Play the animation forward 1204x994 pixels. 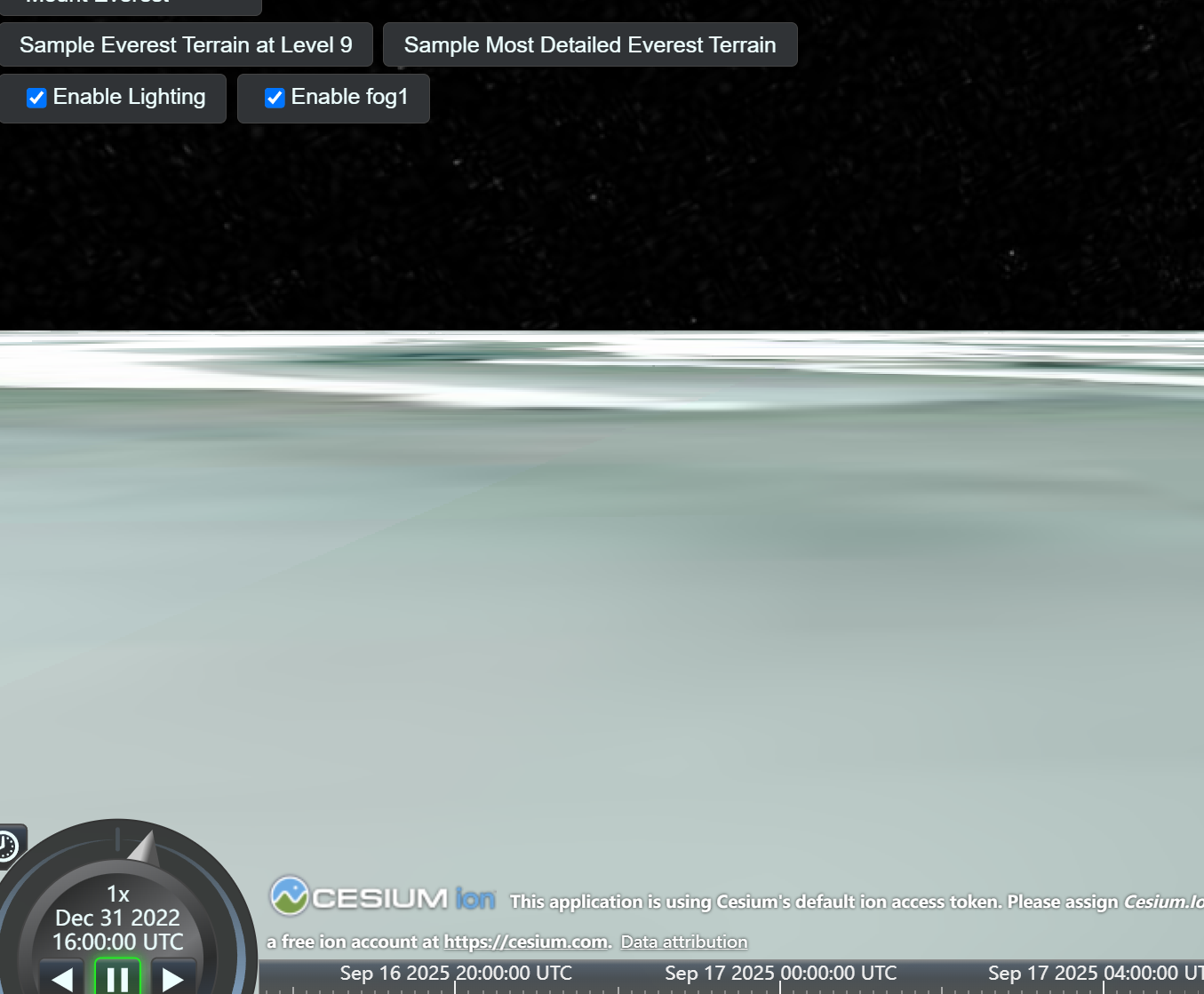tap(172, 978)
